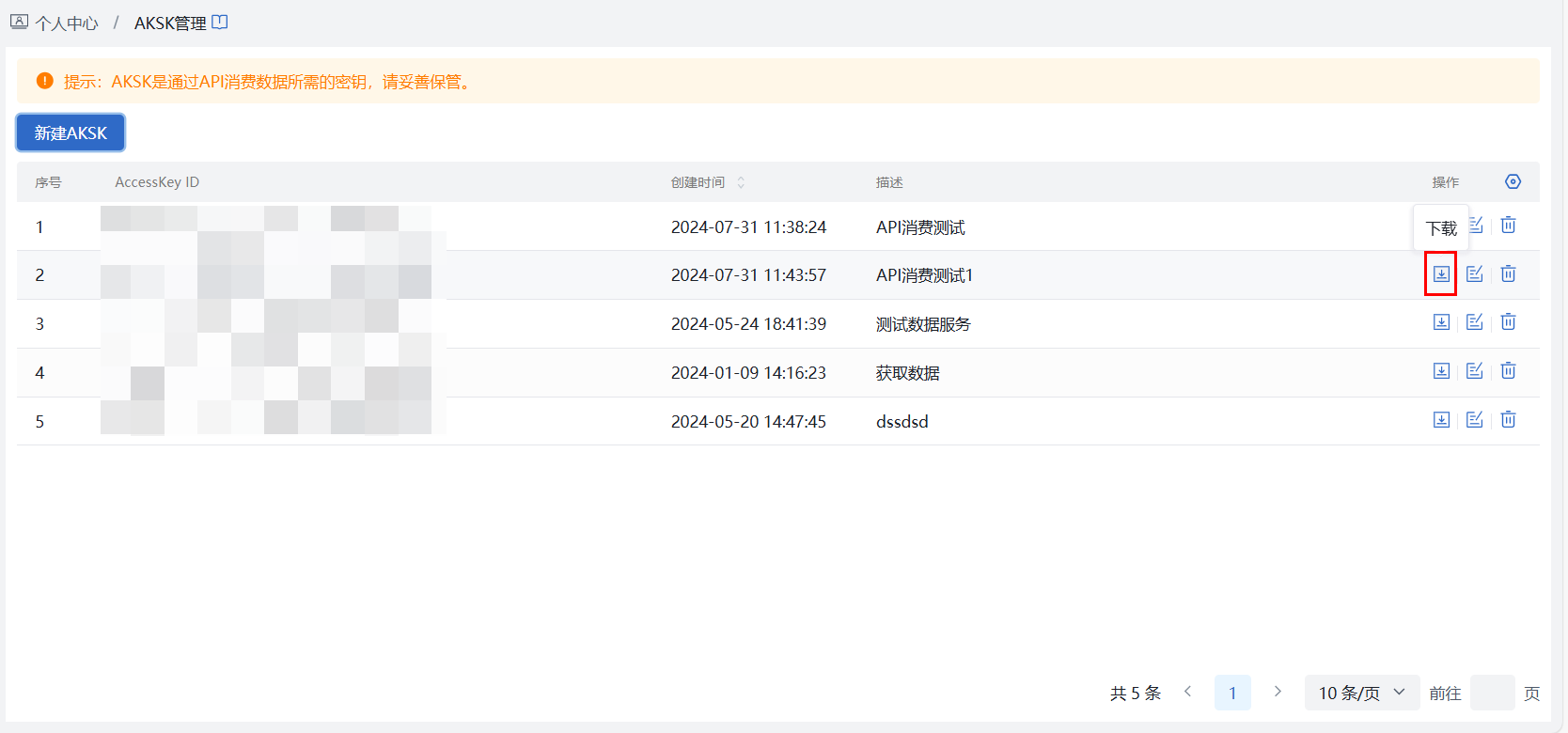Sort the table by 创建时间
This screenshot has width=1568, height=733.
coord(741,182)
